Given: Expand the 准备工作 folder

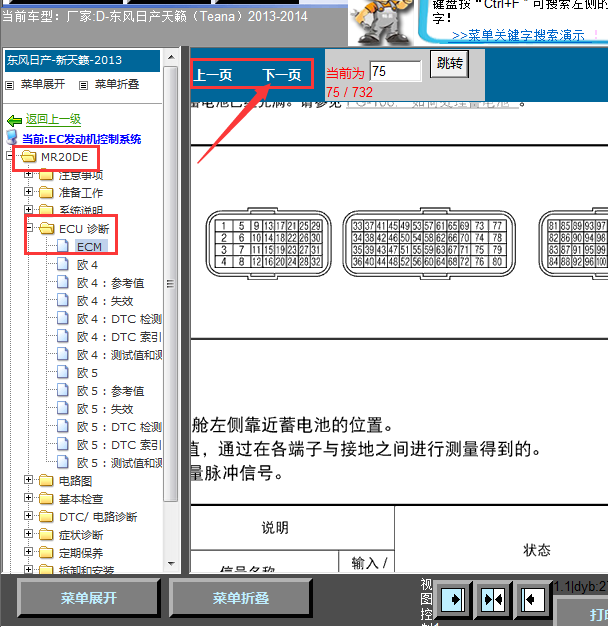Looking at the screenshot, I should [x=28, y=192].
